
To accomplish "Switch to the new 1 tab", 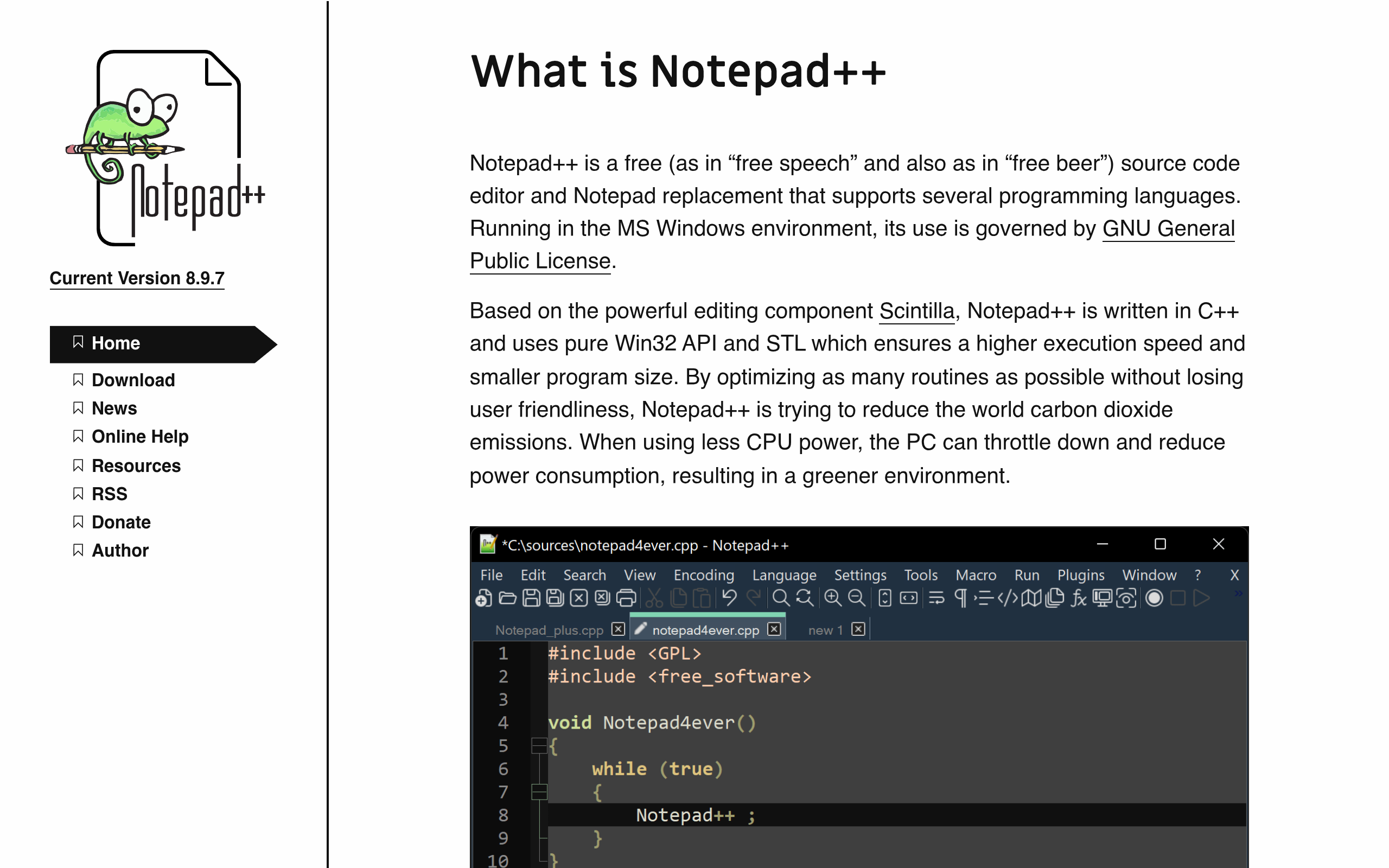I will [x=825, y=630].
